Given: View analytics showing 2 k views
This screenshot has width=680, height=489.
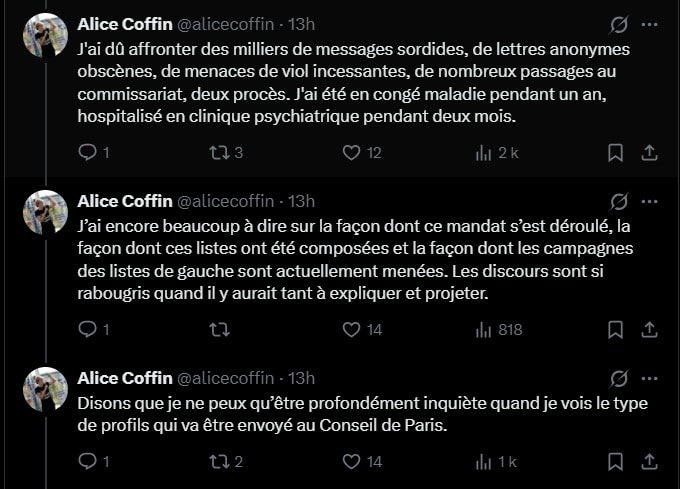Looking at the screenshot, I should [x=484, y=153].
